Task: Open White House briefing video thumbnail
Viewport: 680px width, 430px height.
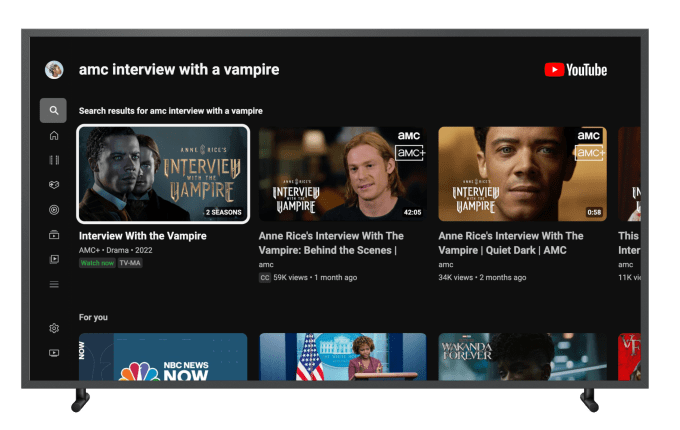Action: pos(343,357)
